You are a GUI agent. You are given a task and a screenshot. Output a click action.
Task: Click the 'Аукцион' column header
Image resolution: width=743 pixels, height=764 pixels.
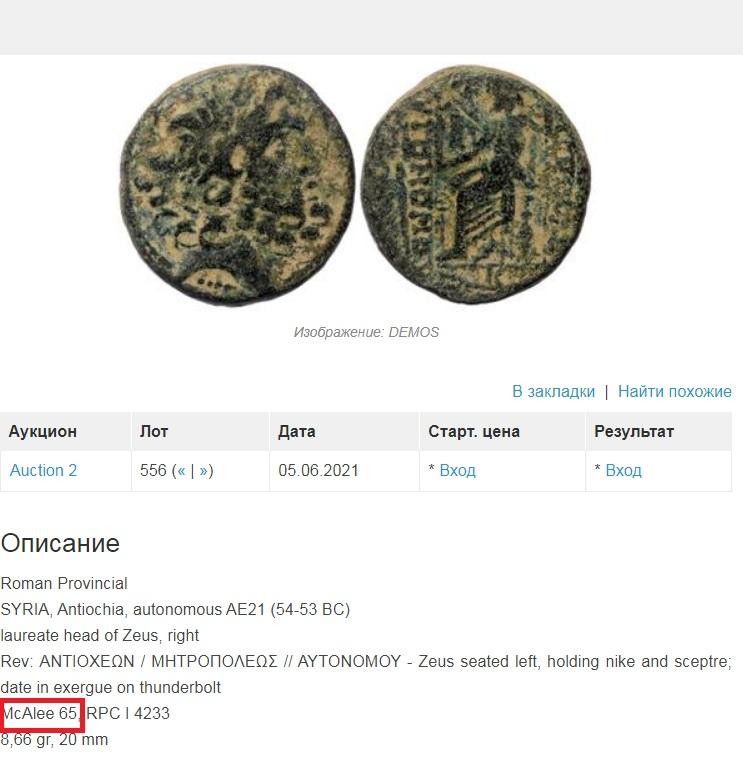(x=43, y=431)
